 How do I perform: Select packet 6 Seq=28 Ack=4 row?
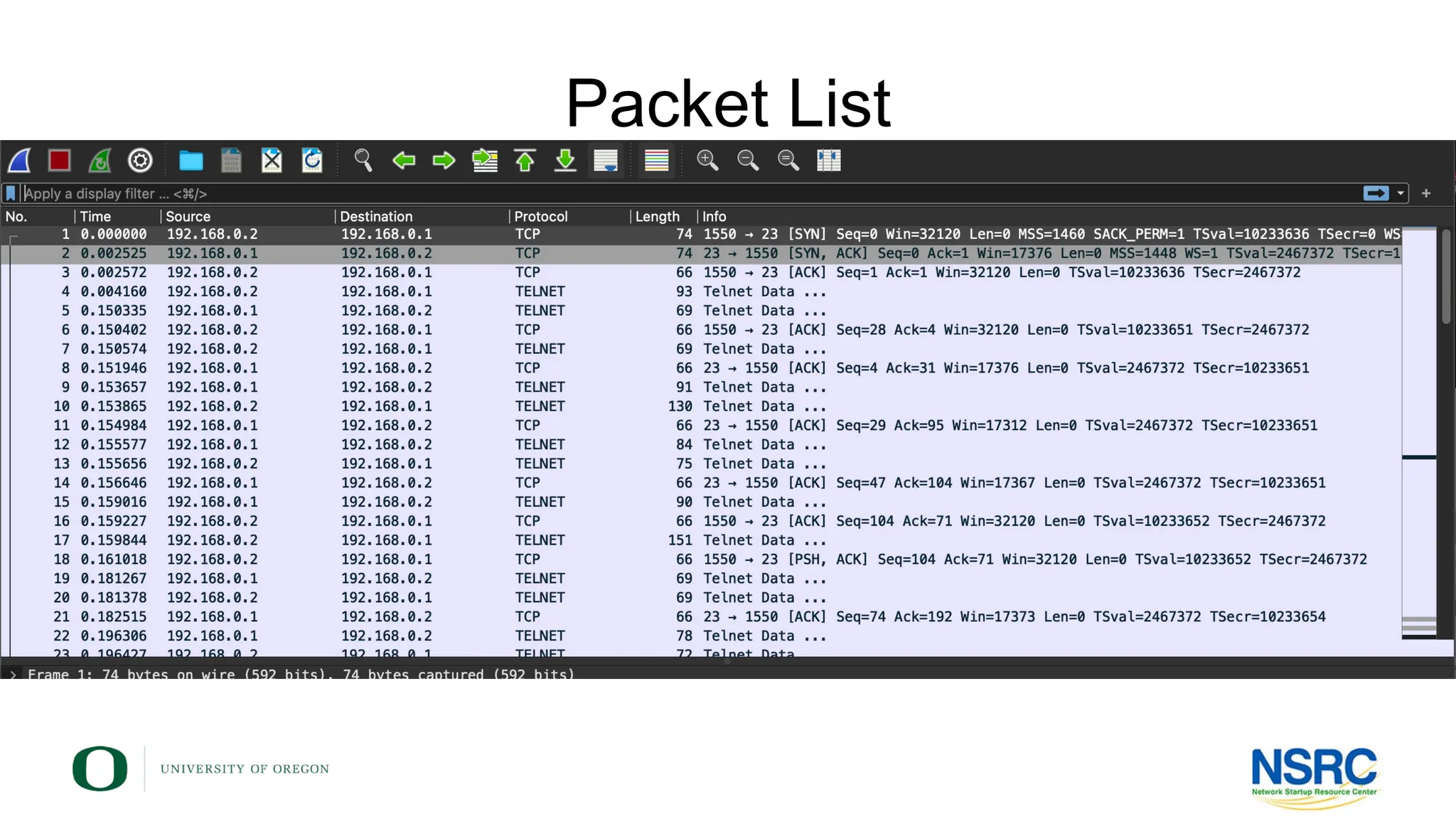pyautogui.click(x=701, y=331)
